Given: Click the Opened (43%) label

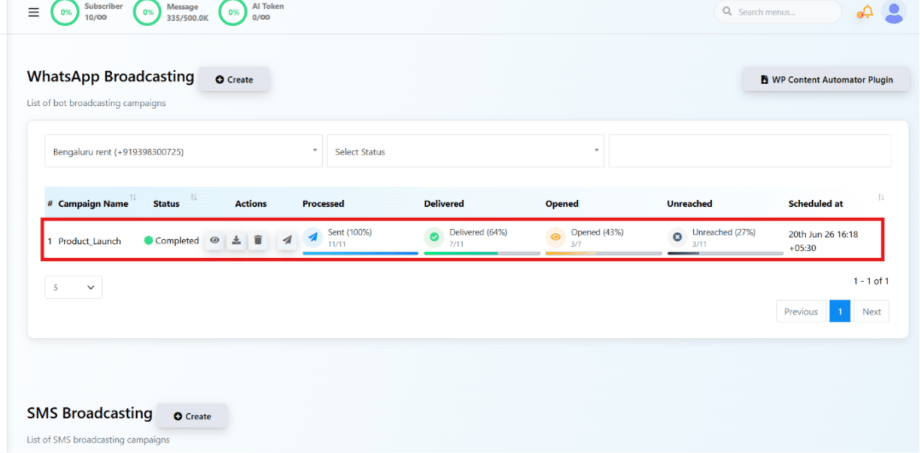Looking at the screenshot, I should [x=597, y=232].
